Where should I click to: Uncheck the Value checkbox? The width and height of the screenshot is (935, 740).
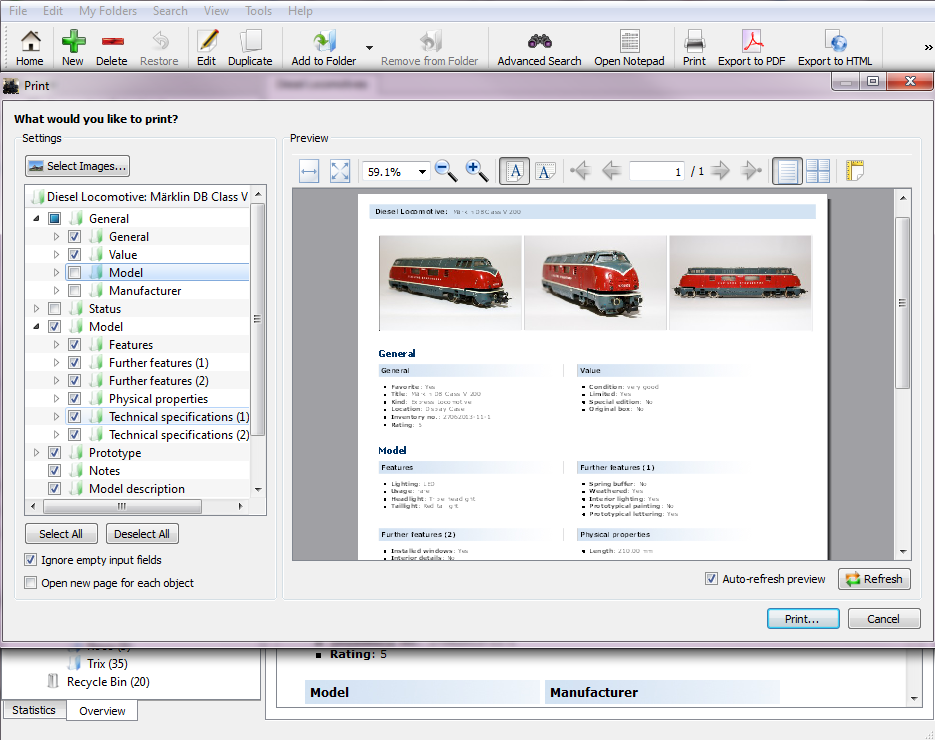pos(75,255)
